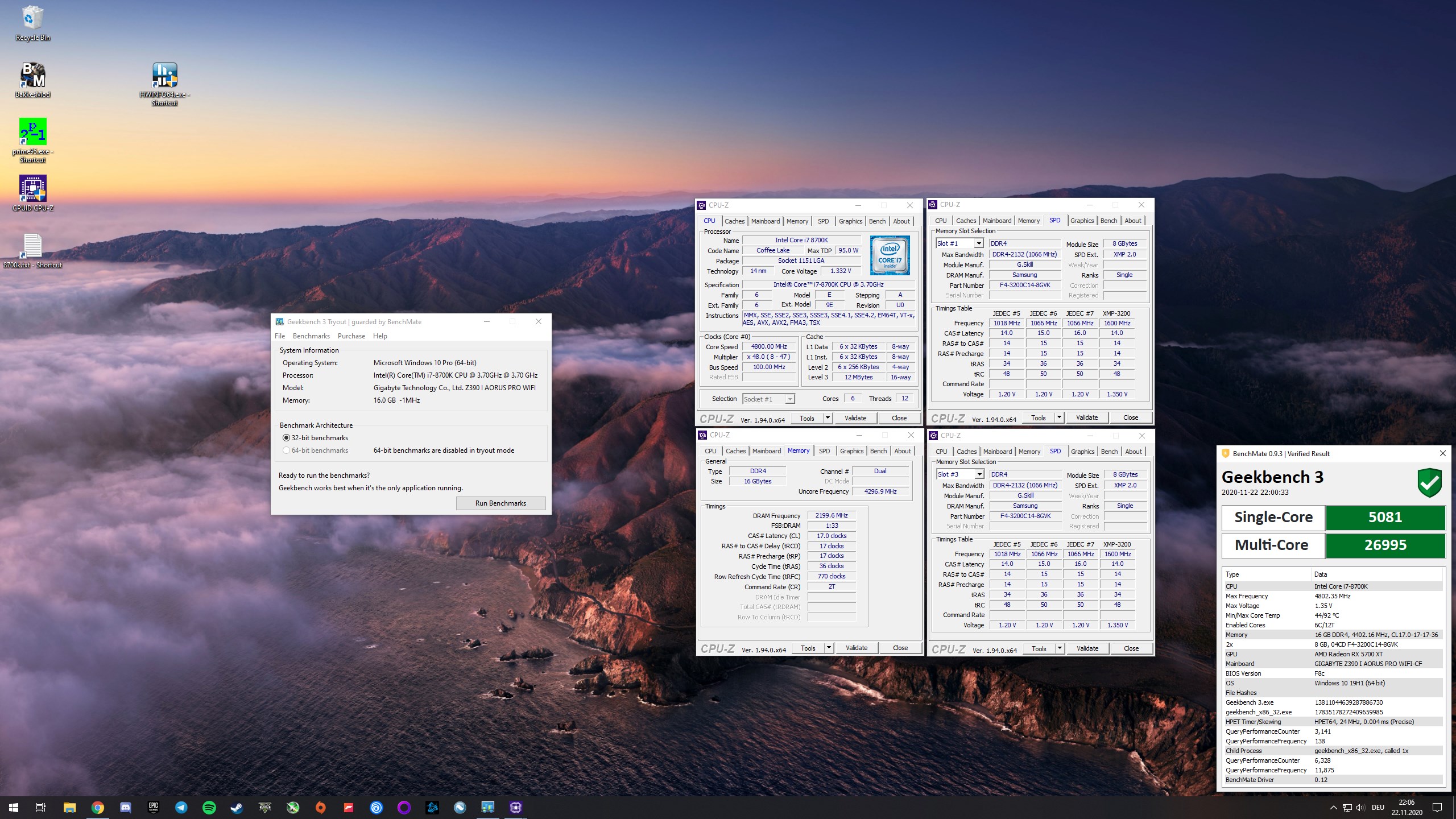Click the DEU input language indicator
The height and width of the screenshot is (819, 1456).
1378,808
